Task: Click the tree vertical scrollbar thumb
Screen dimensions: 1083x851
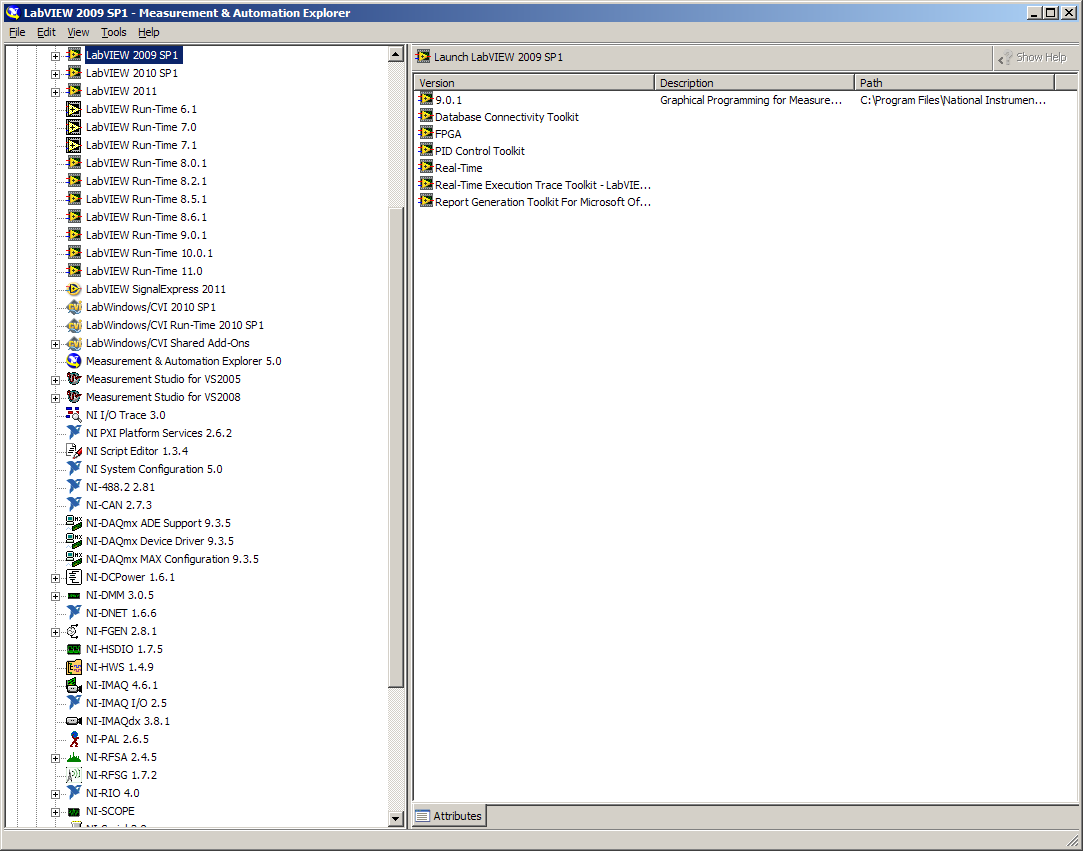Action: 396,446
